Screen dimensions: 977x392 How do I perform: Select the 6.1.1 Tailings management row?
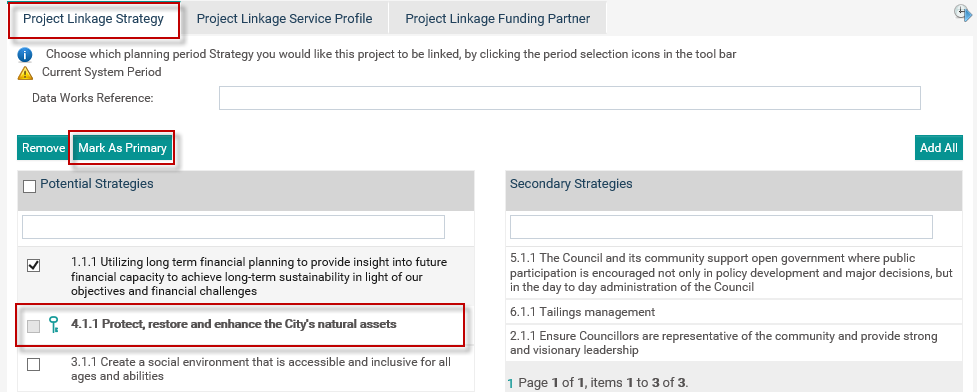[734, 312]
